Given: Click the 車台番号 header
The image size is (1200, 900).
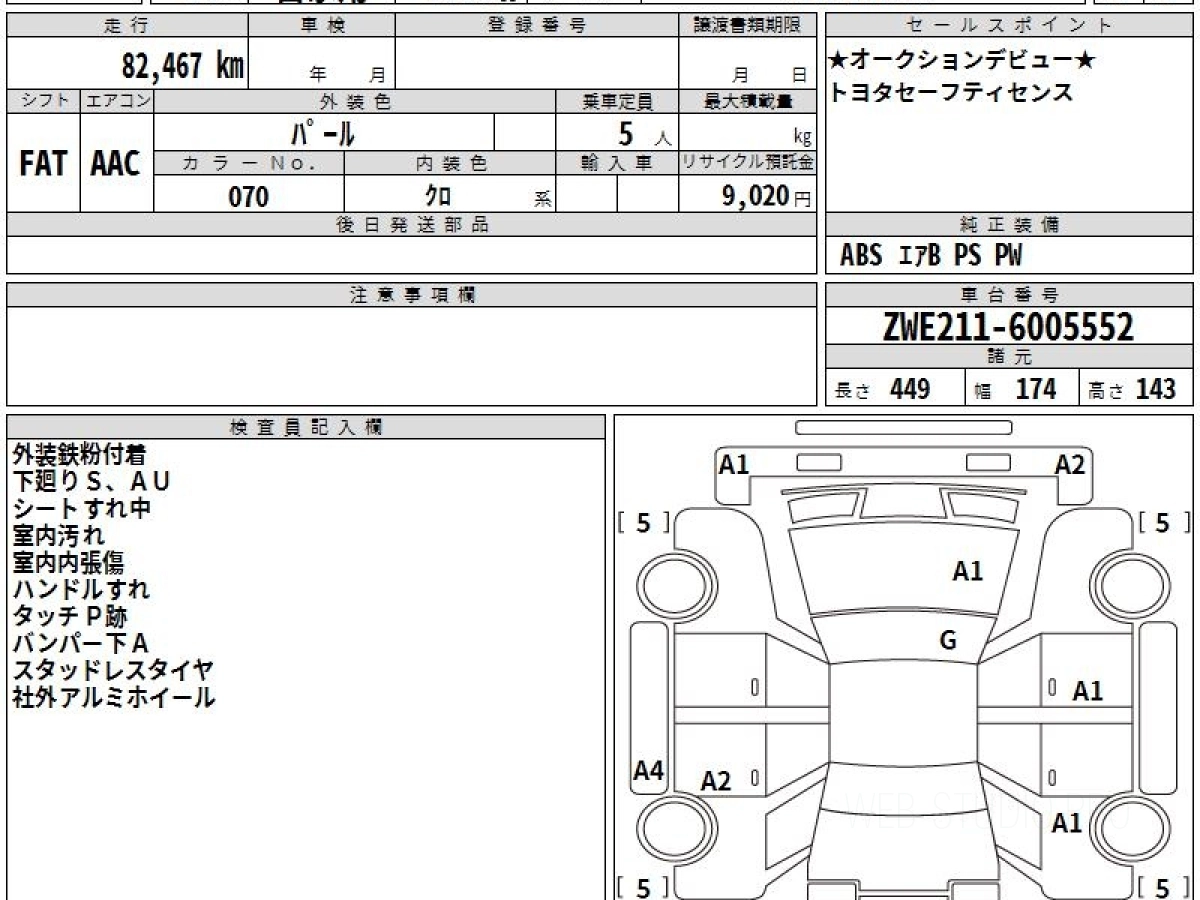Looking at the screenshot, I should click(x=1009, y=295).
